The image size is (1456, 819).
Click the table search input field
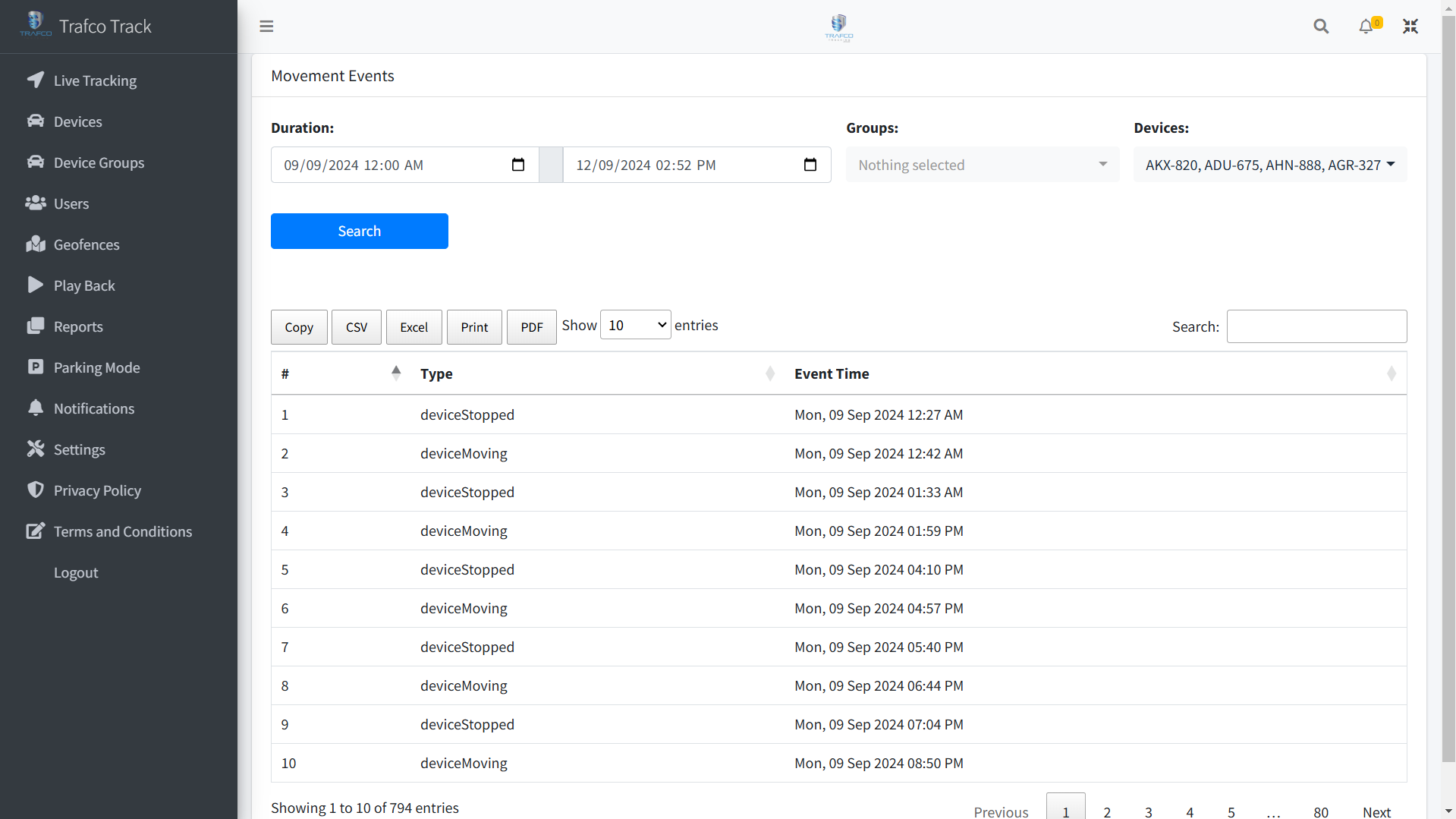(x=1316, y=326)
